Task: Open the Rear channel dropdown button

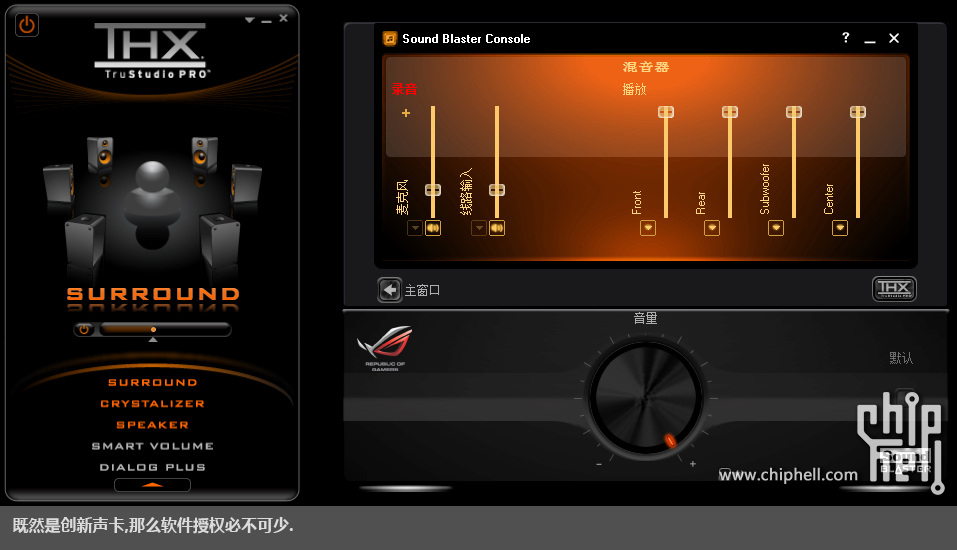Action: tap(712, 228)
